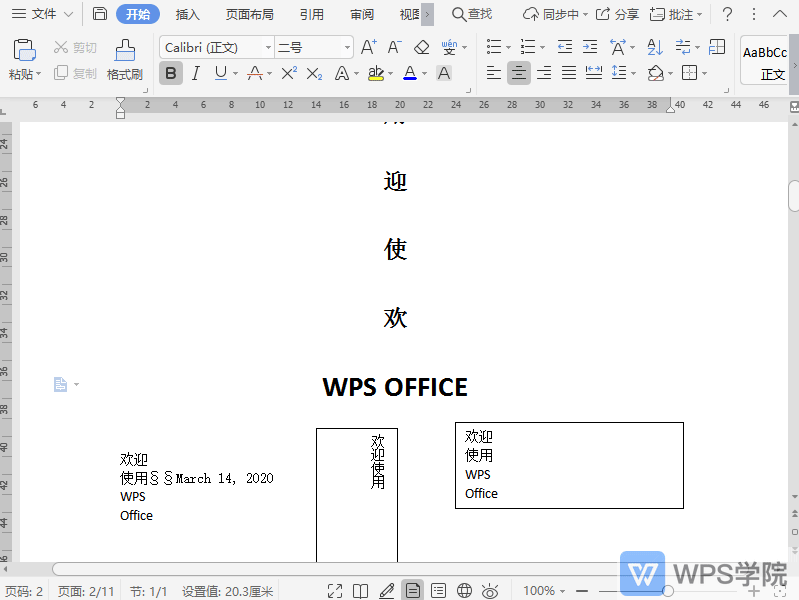Show more ribbon tabs arrow
The image size is (799, 600).
pos(428,14)
